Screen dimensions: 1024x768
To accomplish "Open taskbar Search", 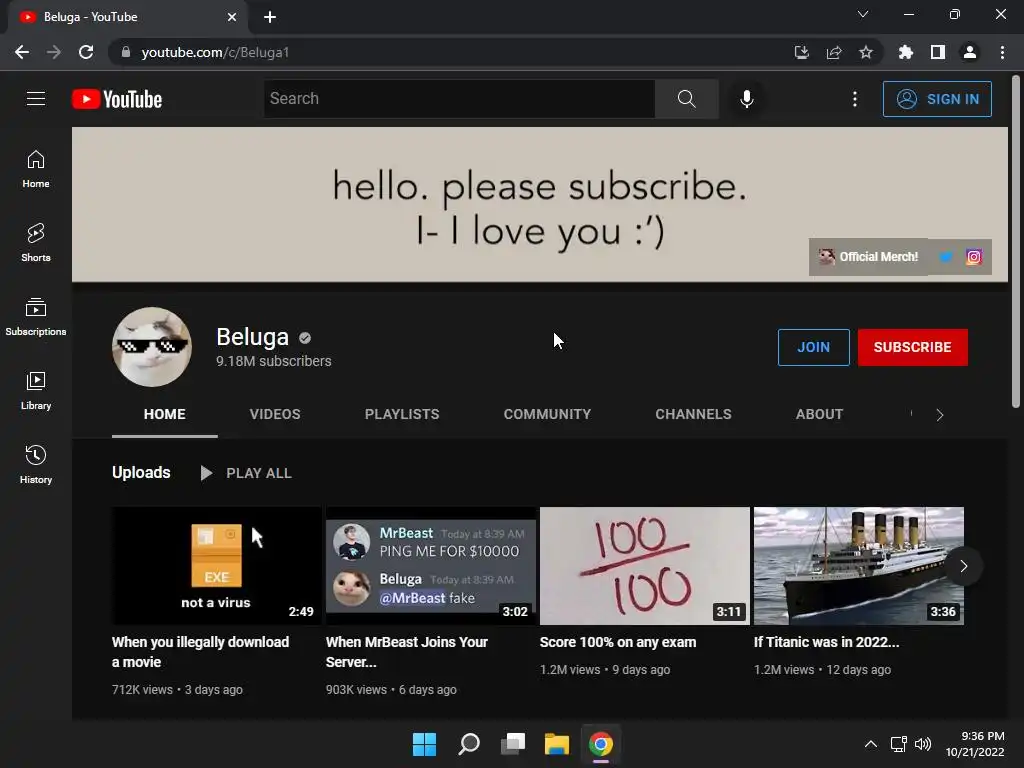I will (x=469, y=744).
